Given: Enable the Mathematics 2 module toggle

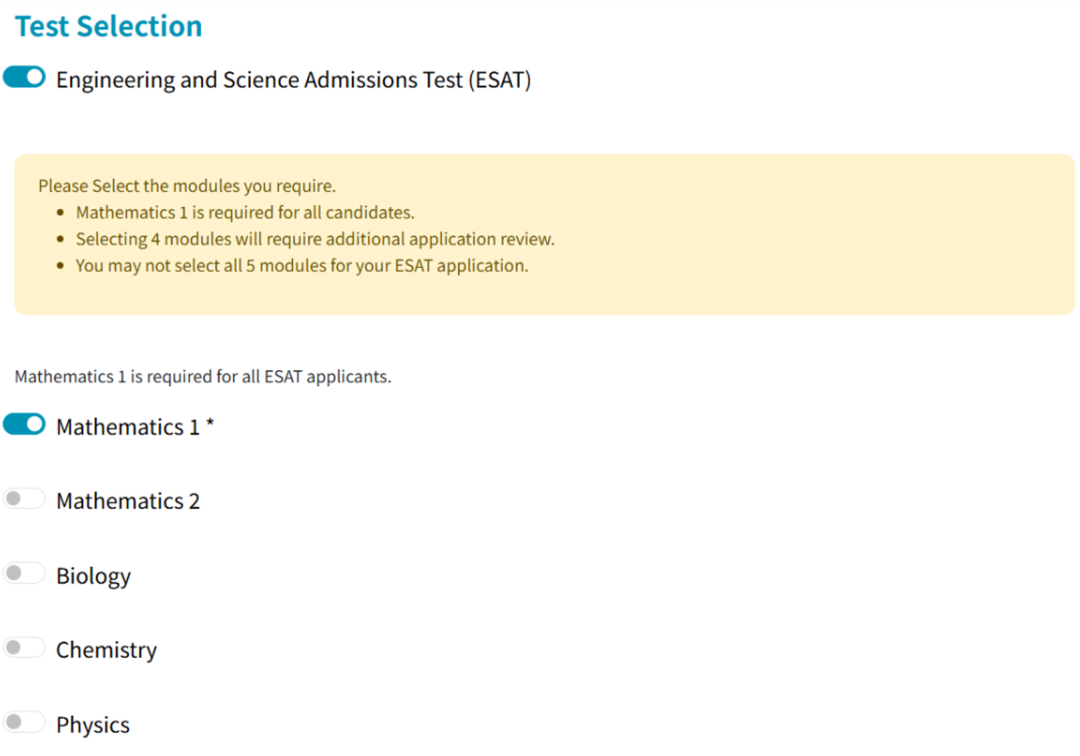Looking at the screenshot, I should click(24, 498).
